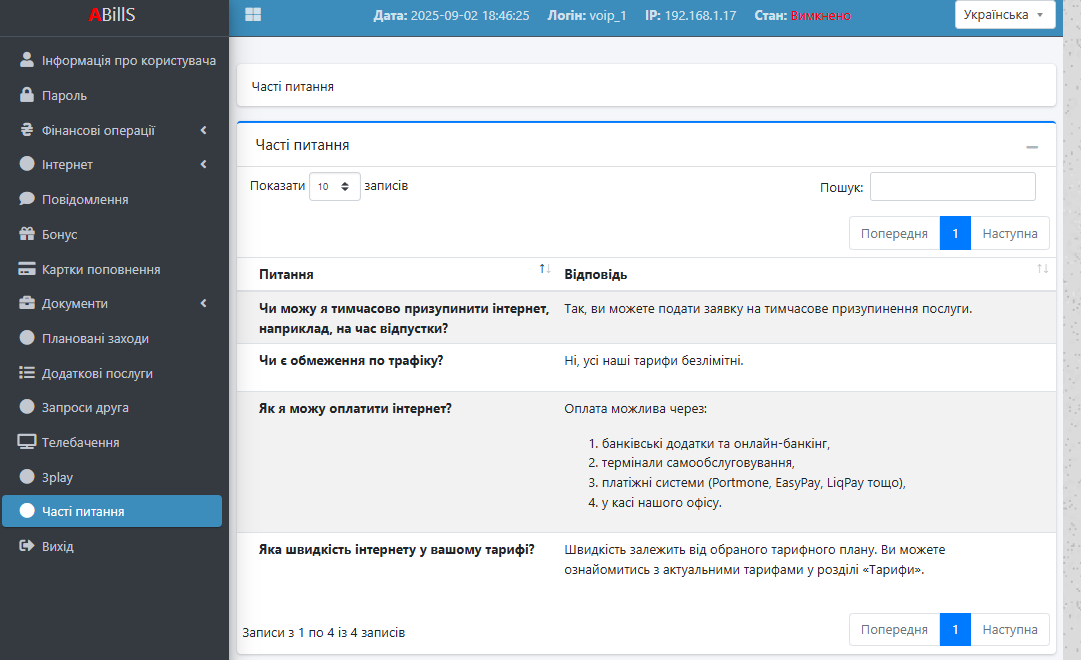Click the circle icon beside 3play
Viewport: 1081px width, 660px height.
click(27, 476)
